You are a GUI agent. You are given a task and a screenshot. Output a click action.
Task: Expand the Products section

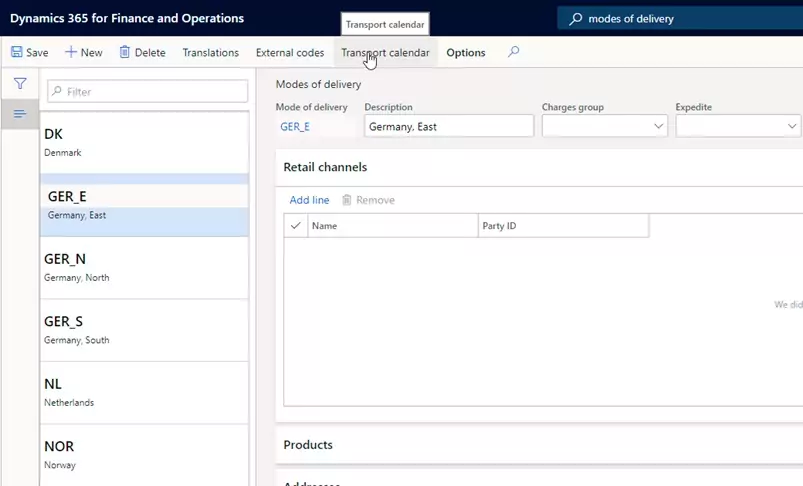tap(539, 445)
